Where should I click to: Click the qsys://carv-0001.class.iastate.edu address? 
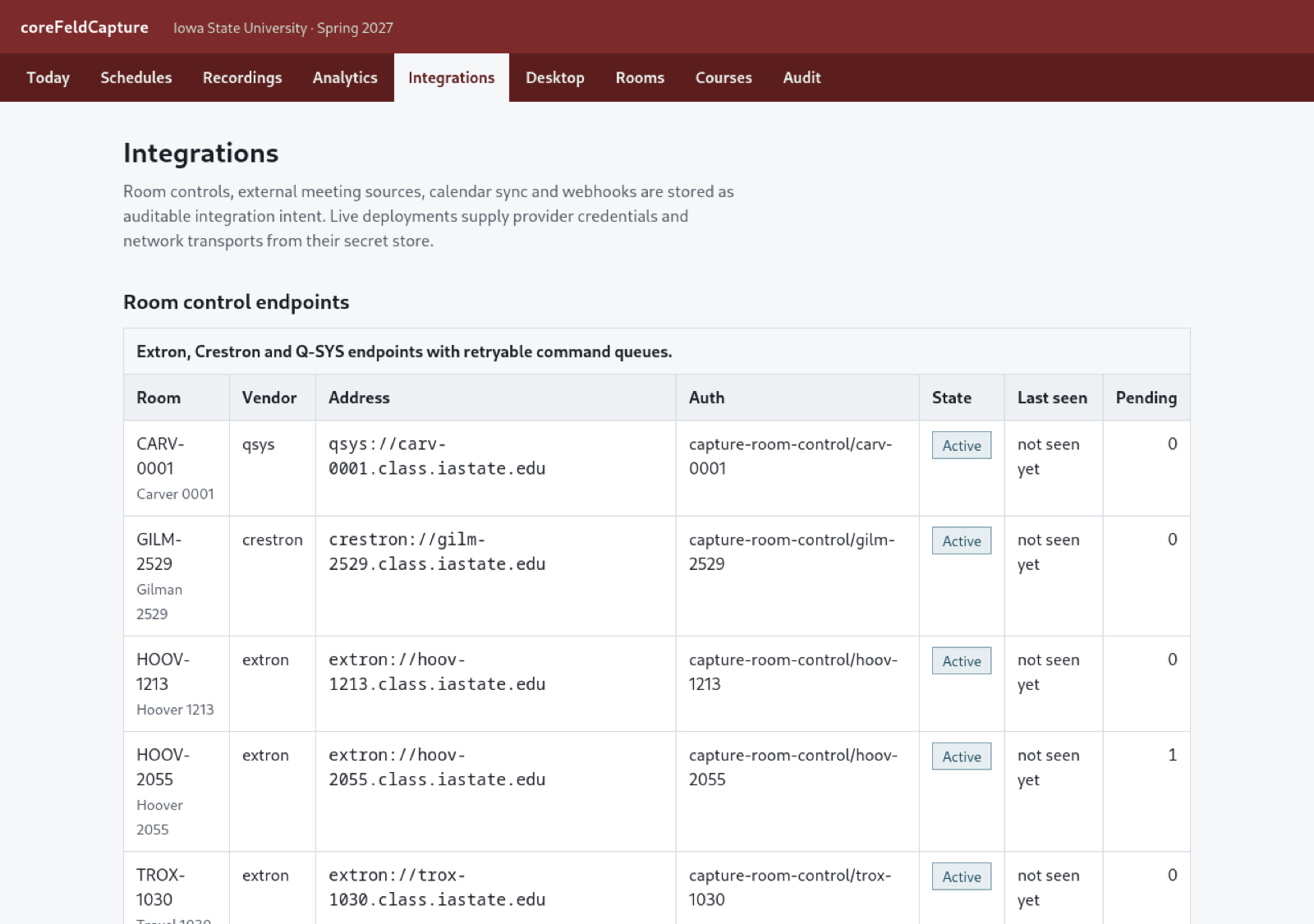[437, 456]
